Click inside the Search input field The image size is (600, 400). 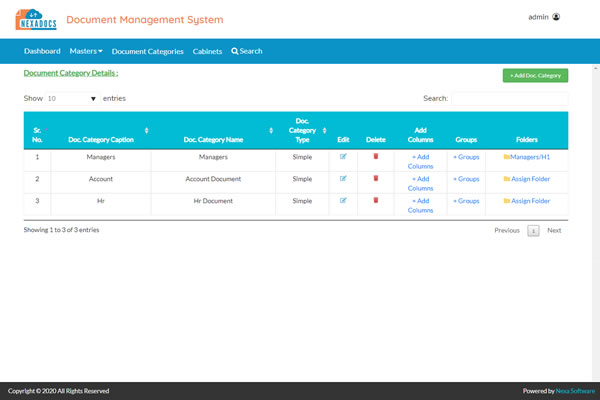click(x=509, y=99)
